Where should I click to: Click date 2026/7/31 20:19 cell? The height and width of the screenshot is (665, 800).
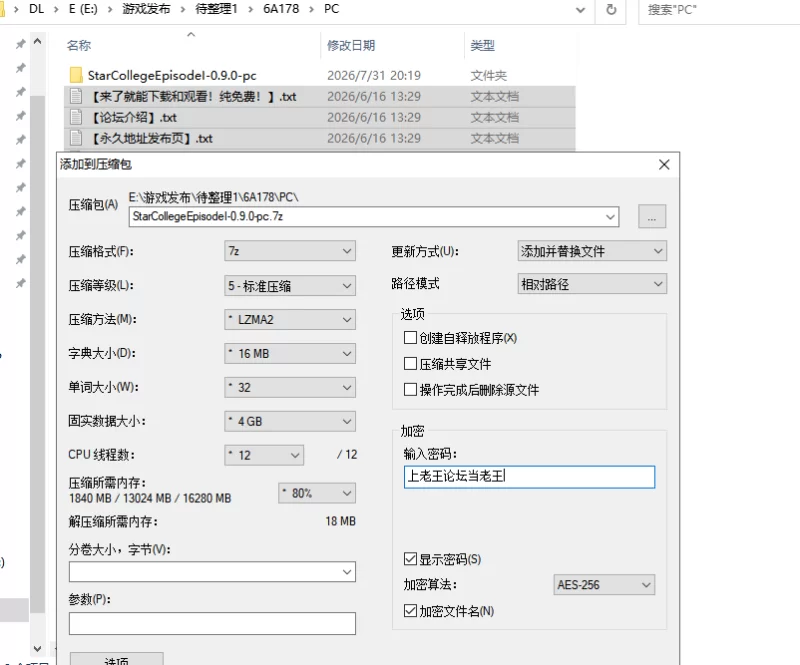click(x=373, y=76)
